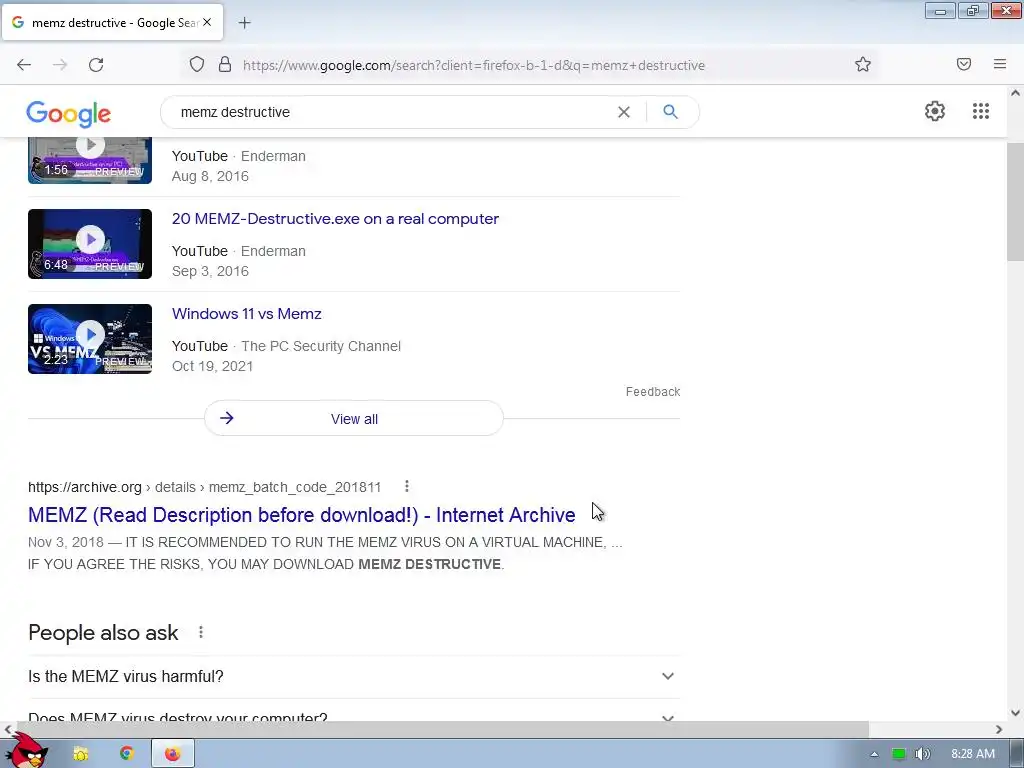Click the green tray status icon

(x=899, y=754)
